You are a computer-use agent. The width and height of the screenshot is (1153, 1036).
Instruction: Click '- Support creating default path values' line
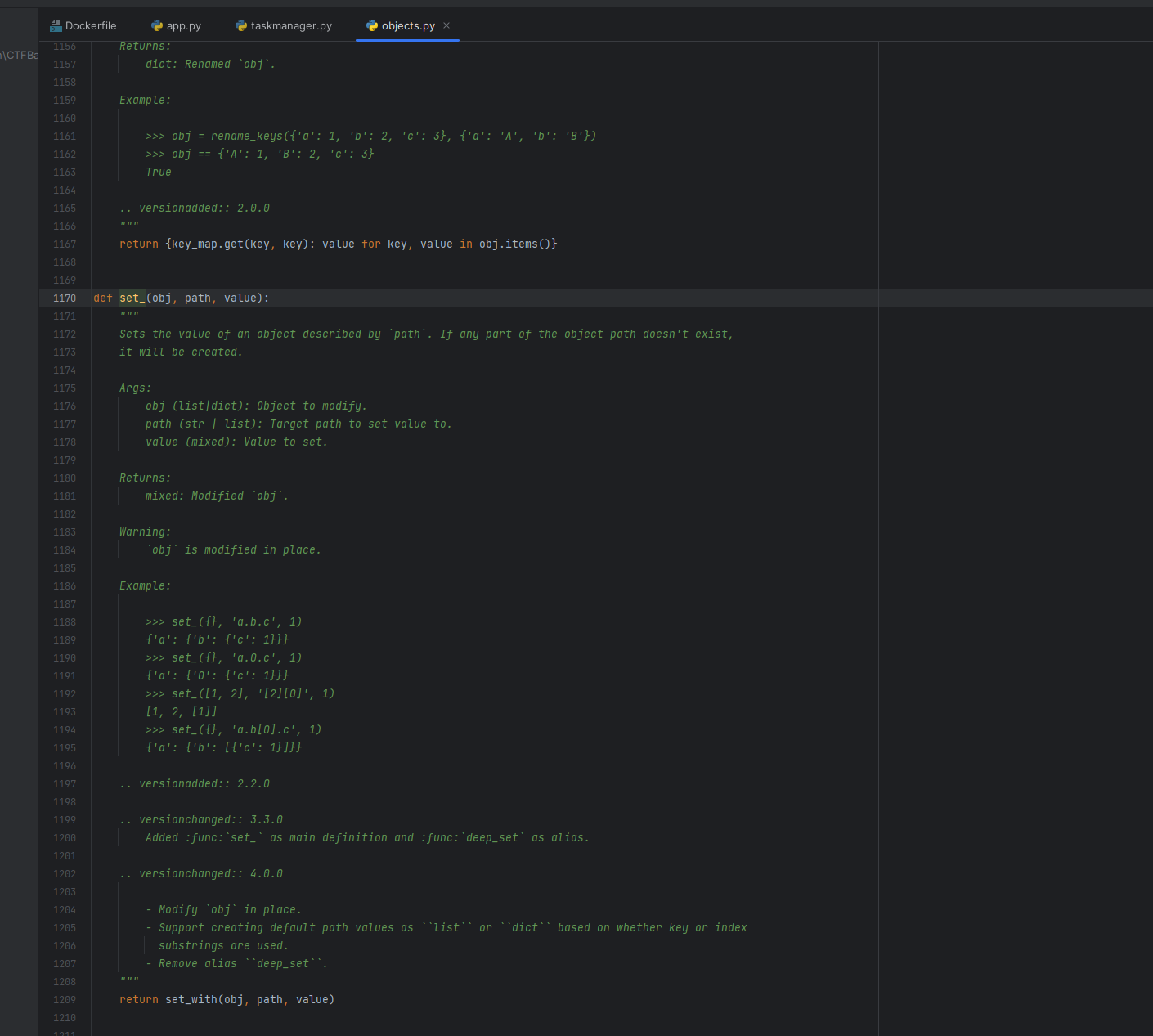[x=446, y=927]
